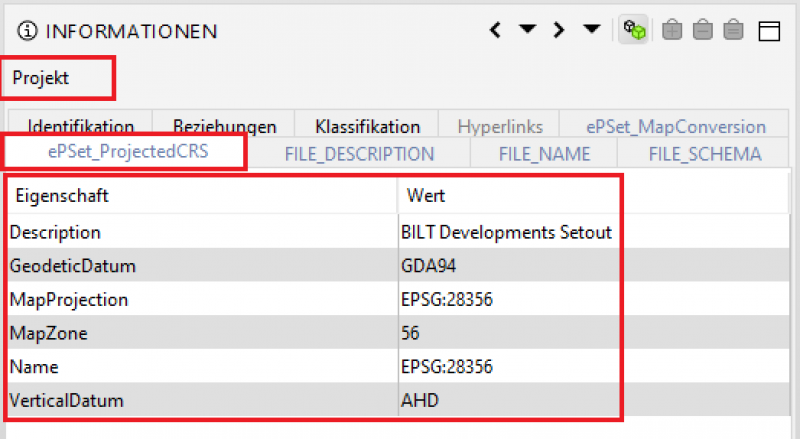Click the basket equals icon
This screenshot has width=800, height=439.
[x=734, y=30]
